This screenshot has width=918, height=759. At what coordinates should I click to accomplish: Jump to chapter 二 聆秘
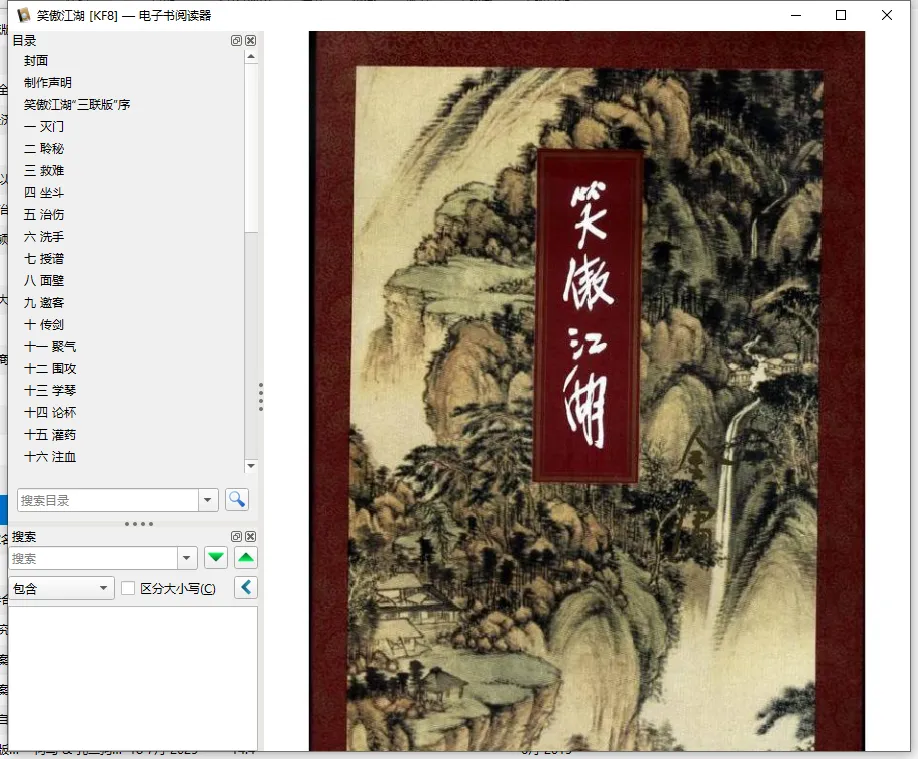click(43, 148)
